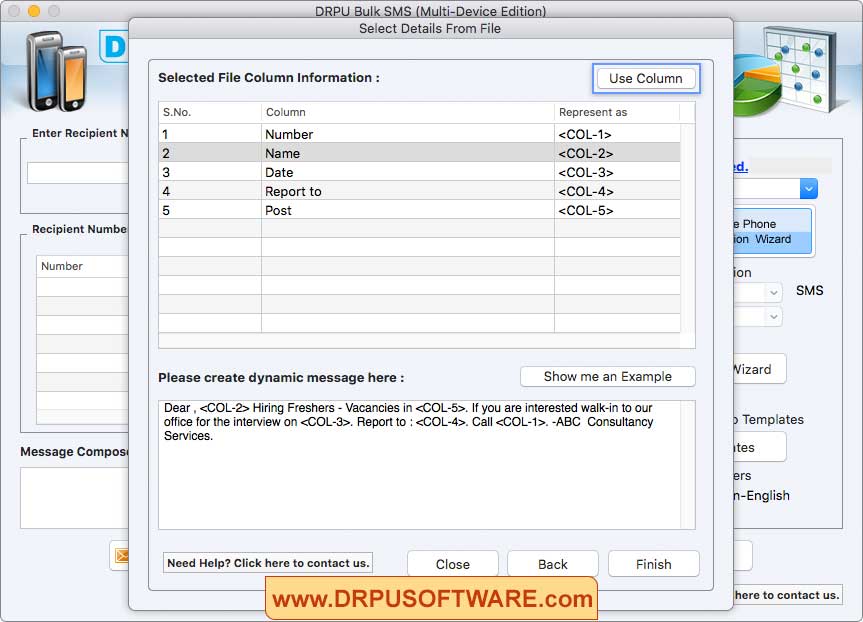863x622 pixels.
Task: Click the column table vertical scrollbar
Action: click(x=687, y=228)
